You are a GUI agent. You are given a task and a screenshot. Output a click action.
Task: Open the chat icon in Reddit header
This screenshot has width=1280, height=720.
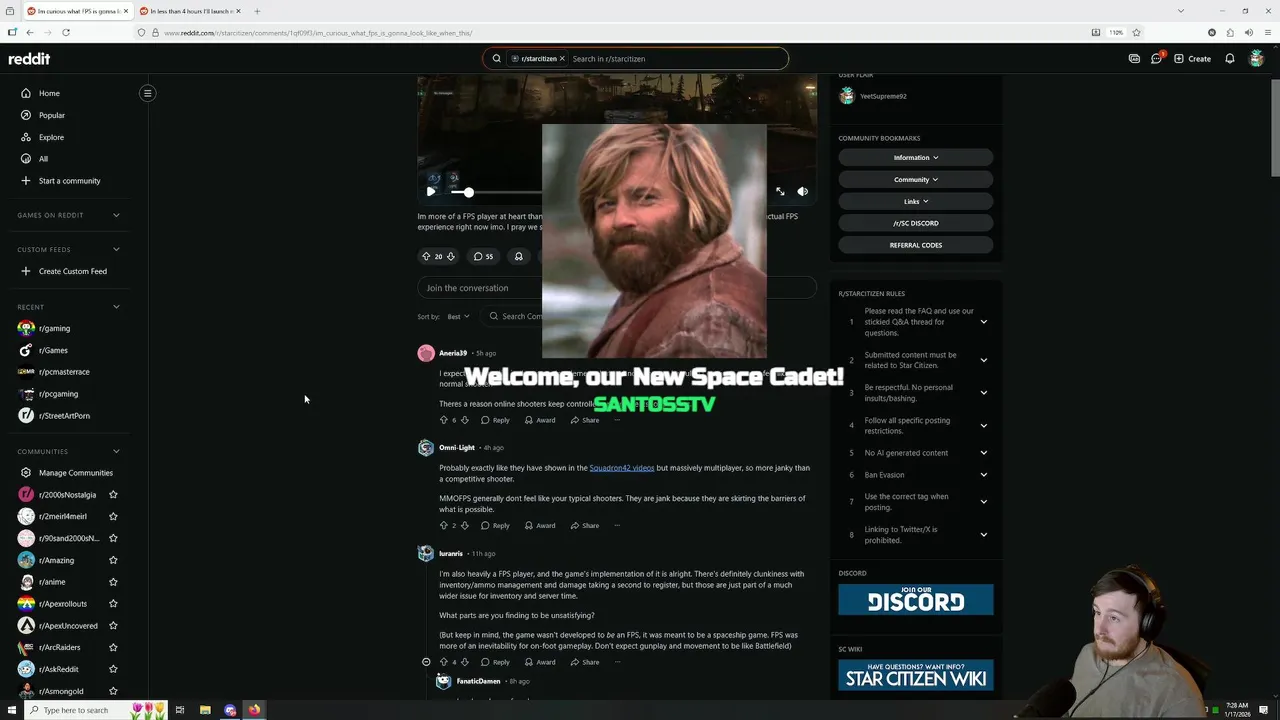pyautogui.click(x=1156, y=59)
